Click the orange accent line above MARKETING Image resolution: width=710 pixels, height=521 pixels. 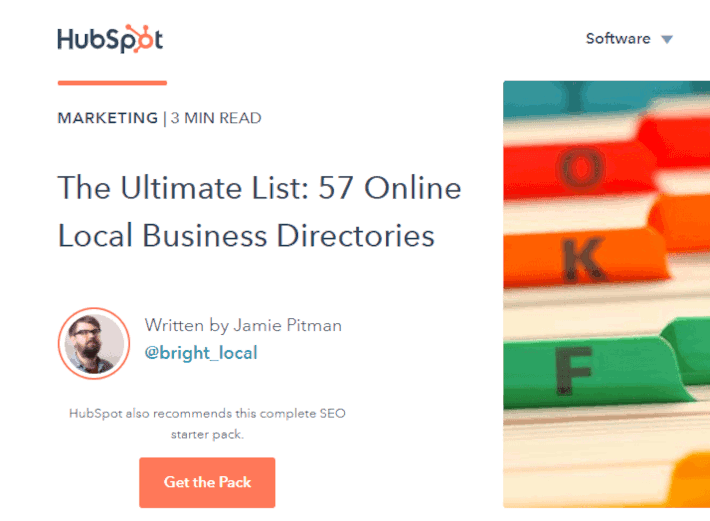(x=112, y=83)
